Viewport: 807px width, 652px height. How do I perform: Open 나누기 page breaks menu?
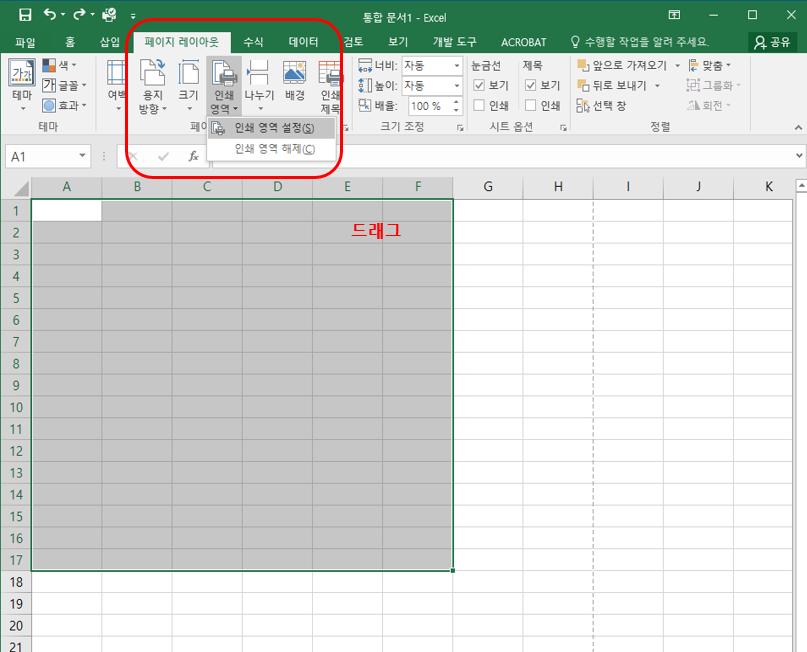pos(259,84)
